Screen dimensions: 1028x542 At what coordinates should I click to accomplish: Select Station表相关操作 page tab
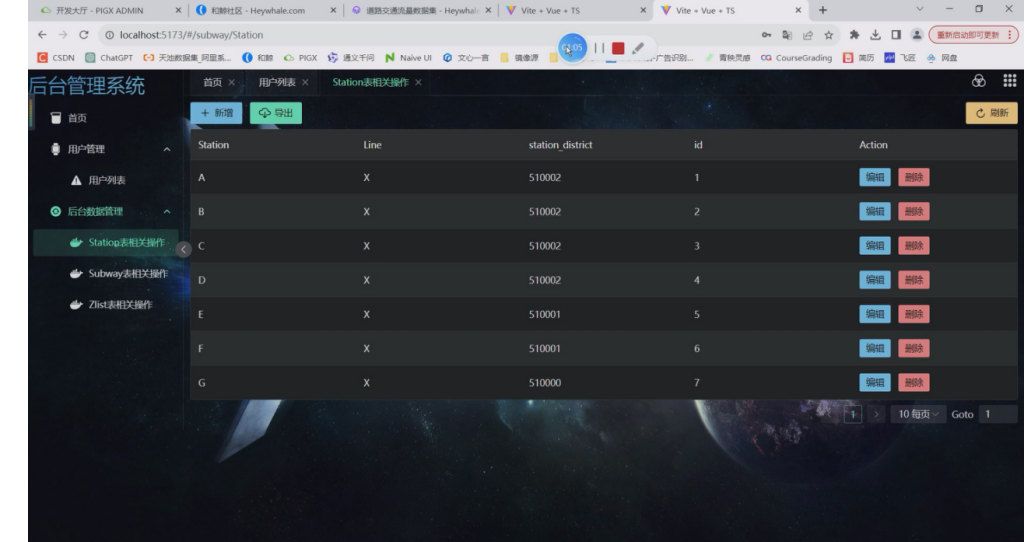pos(370,82)
